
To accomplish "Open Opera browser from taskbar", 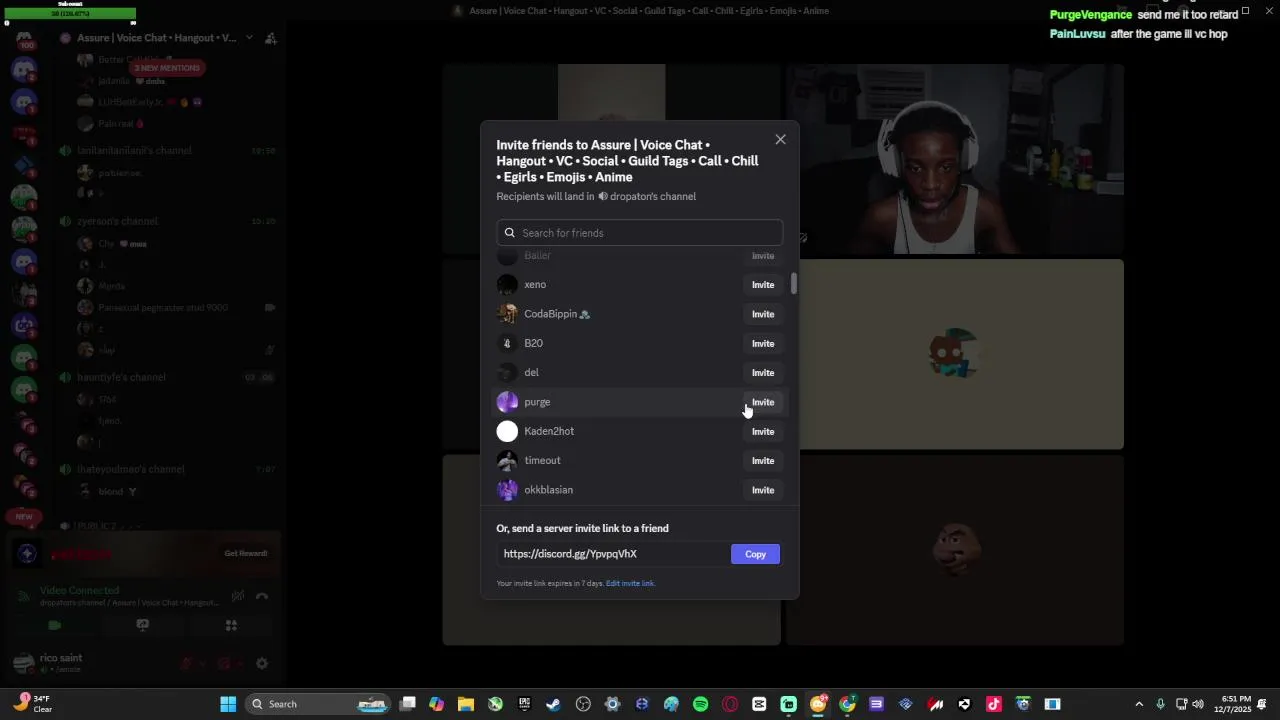I will click(730, 704).
